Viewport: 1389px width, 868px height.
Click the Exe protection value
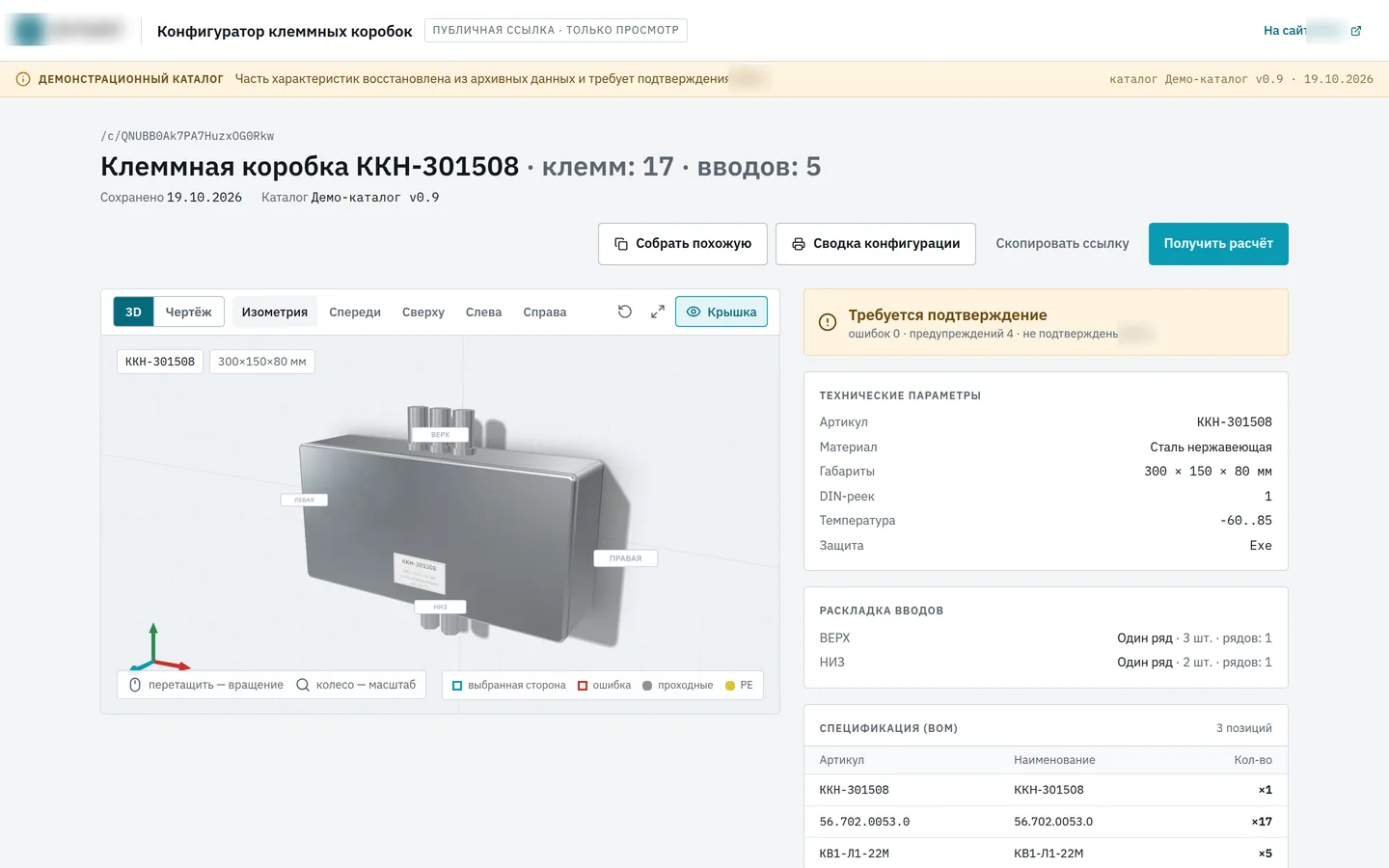click(x=1261, y=546)
